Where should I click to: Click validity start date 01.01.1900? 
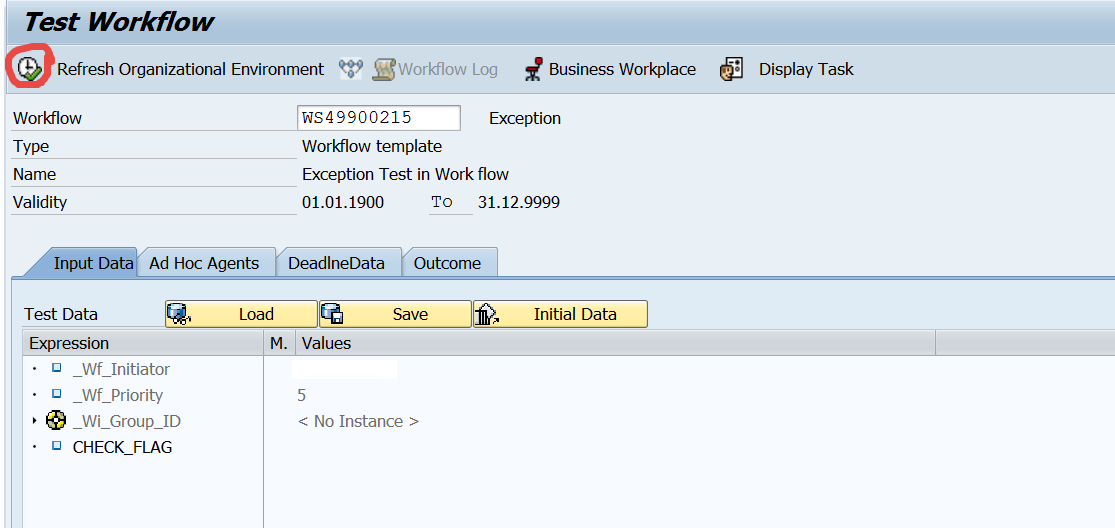pos(343,203)
